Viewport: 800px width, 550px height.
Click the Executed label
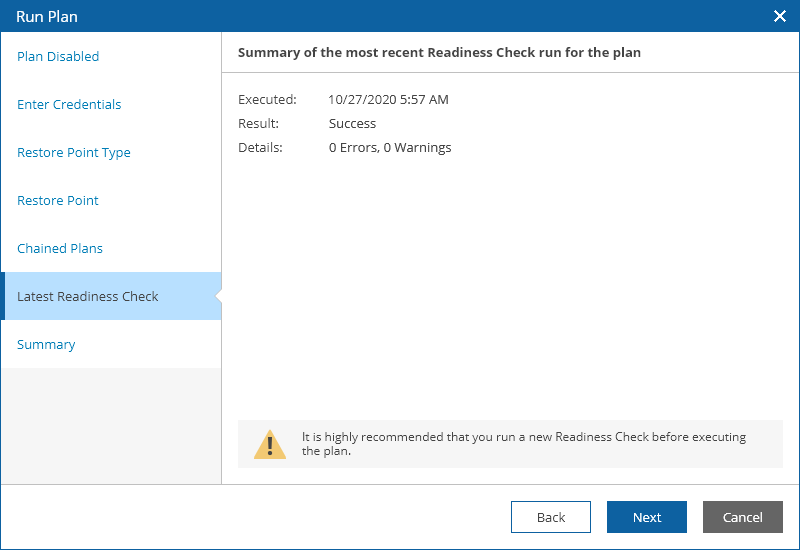tap(267, 100)
